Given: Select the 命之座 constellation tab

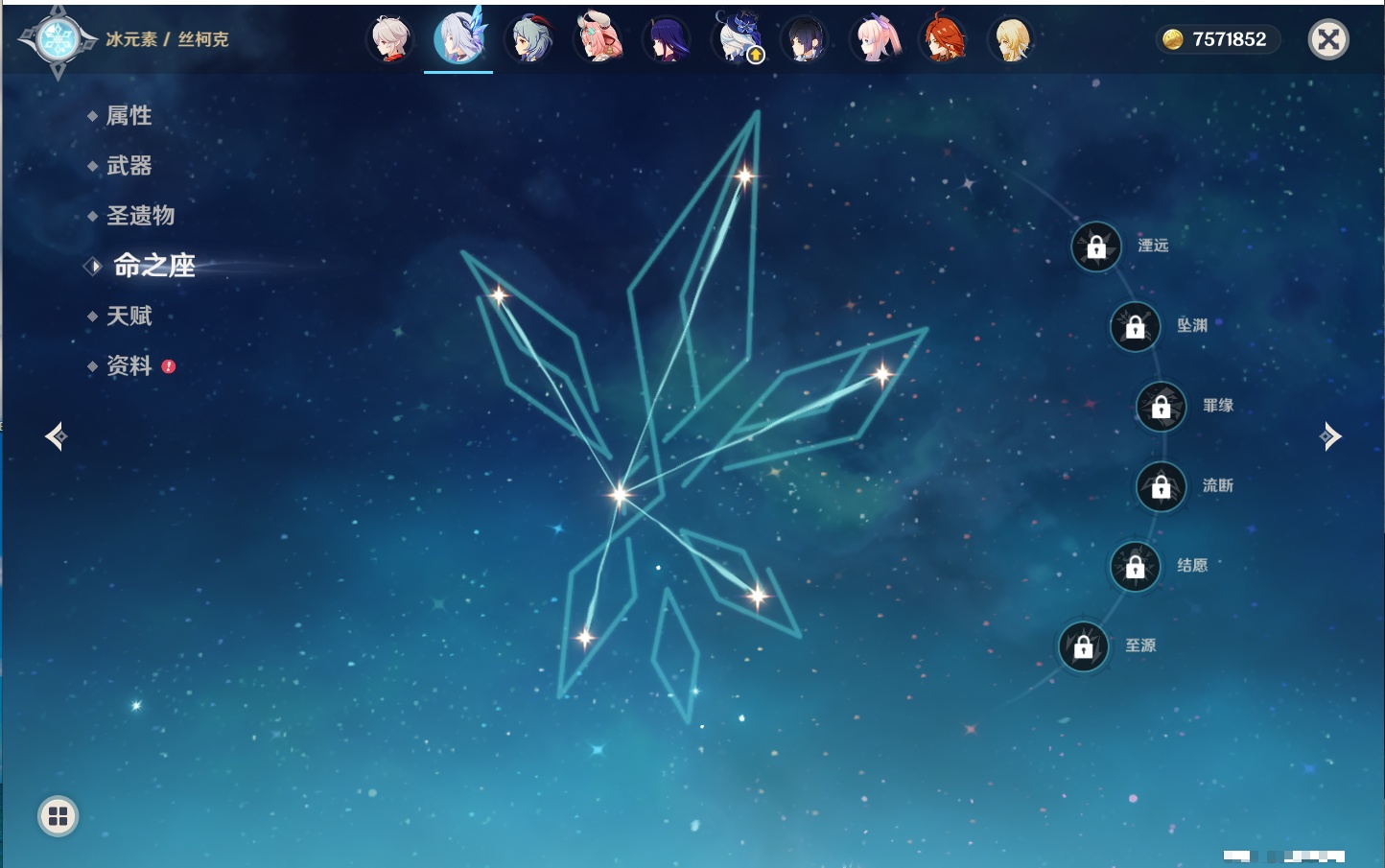Looking at the screenshot, I should pos(153,266).
